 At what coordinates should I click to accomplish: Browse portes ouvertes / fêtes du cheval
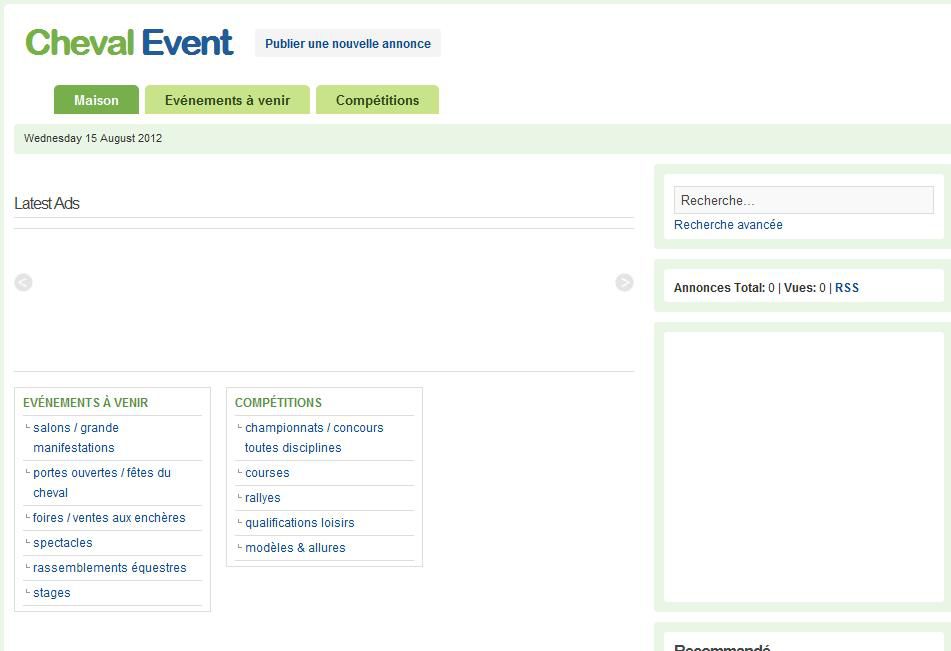click(x=101, y=482)
